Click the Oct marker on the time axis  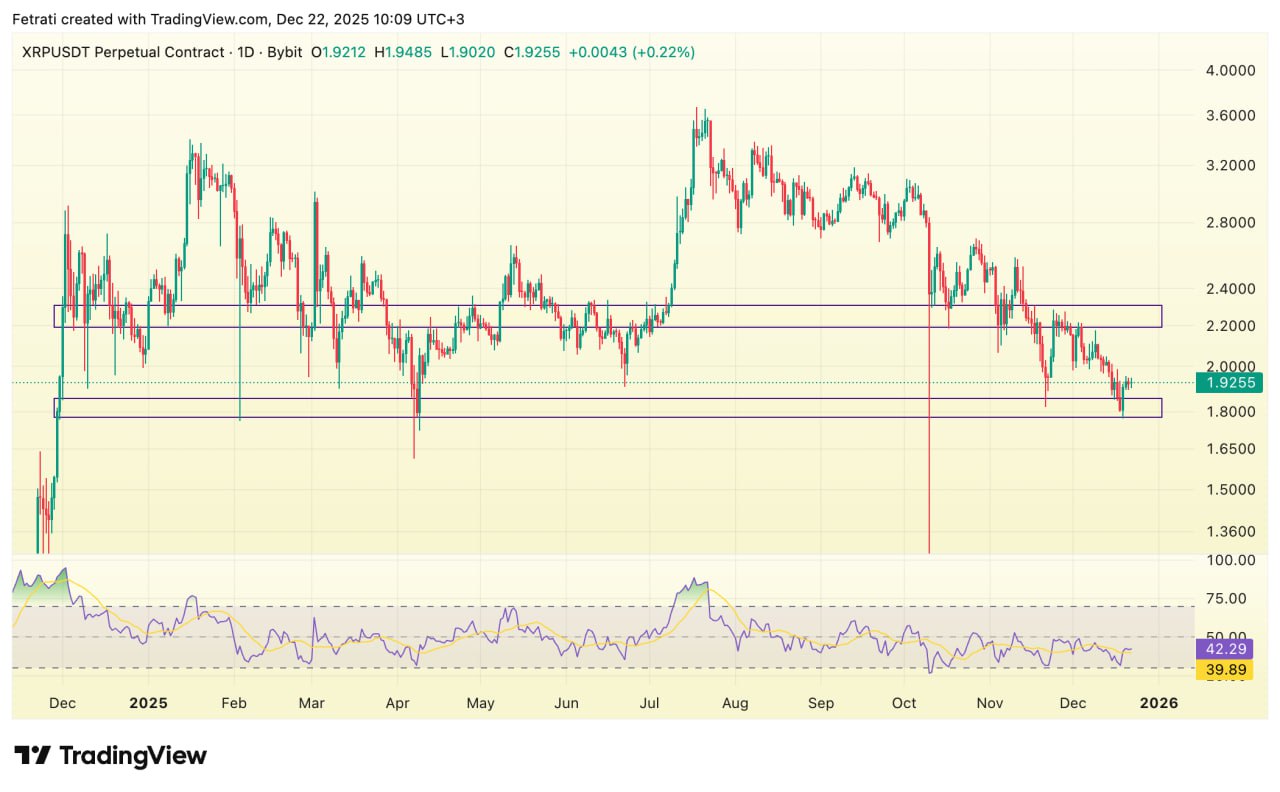[905, 703]
